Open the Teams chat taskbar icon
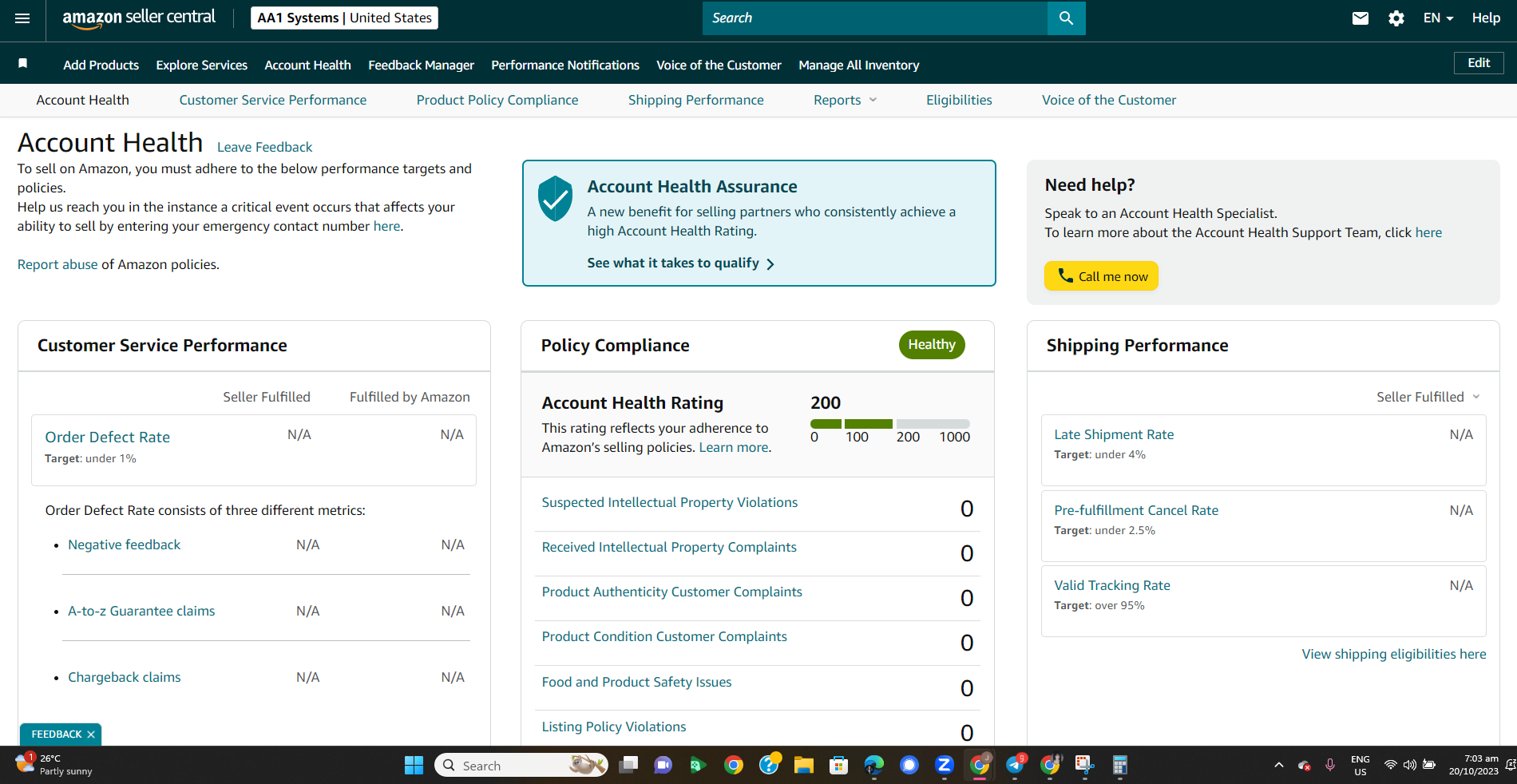 click(x=663, y=766)
